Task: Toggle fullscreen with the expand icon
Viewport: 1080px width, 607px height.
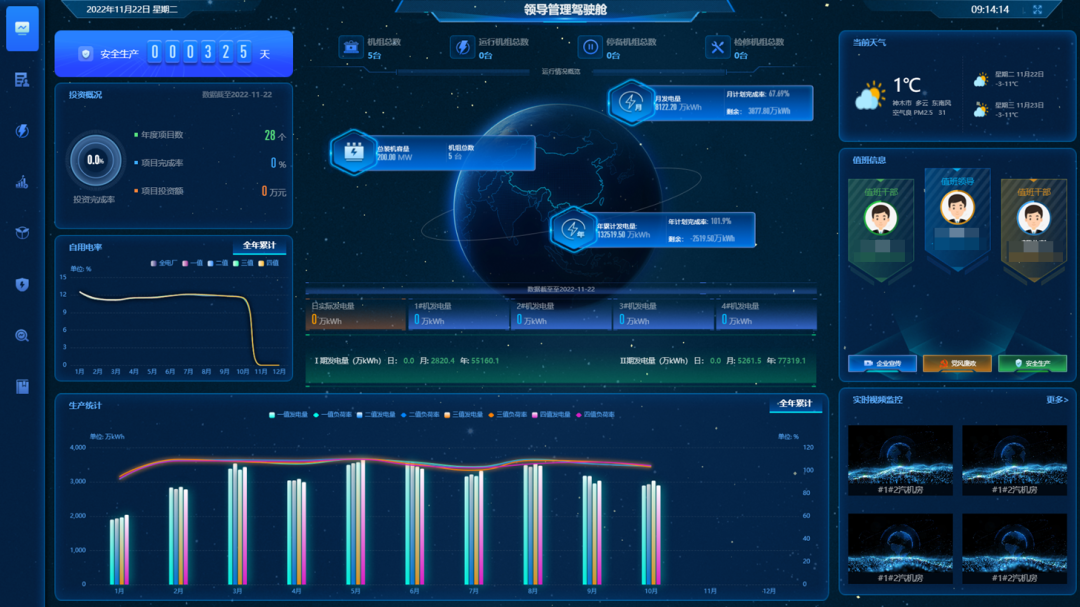Action: tap(1037, 10)
